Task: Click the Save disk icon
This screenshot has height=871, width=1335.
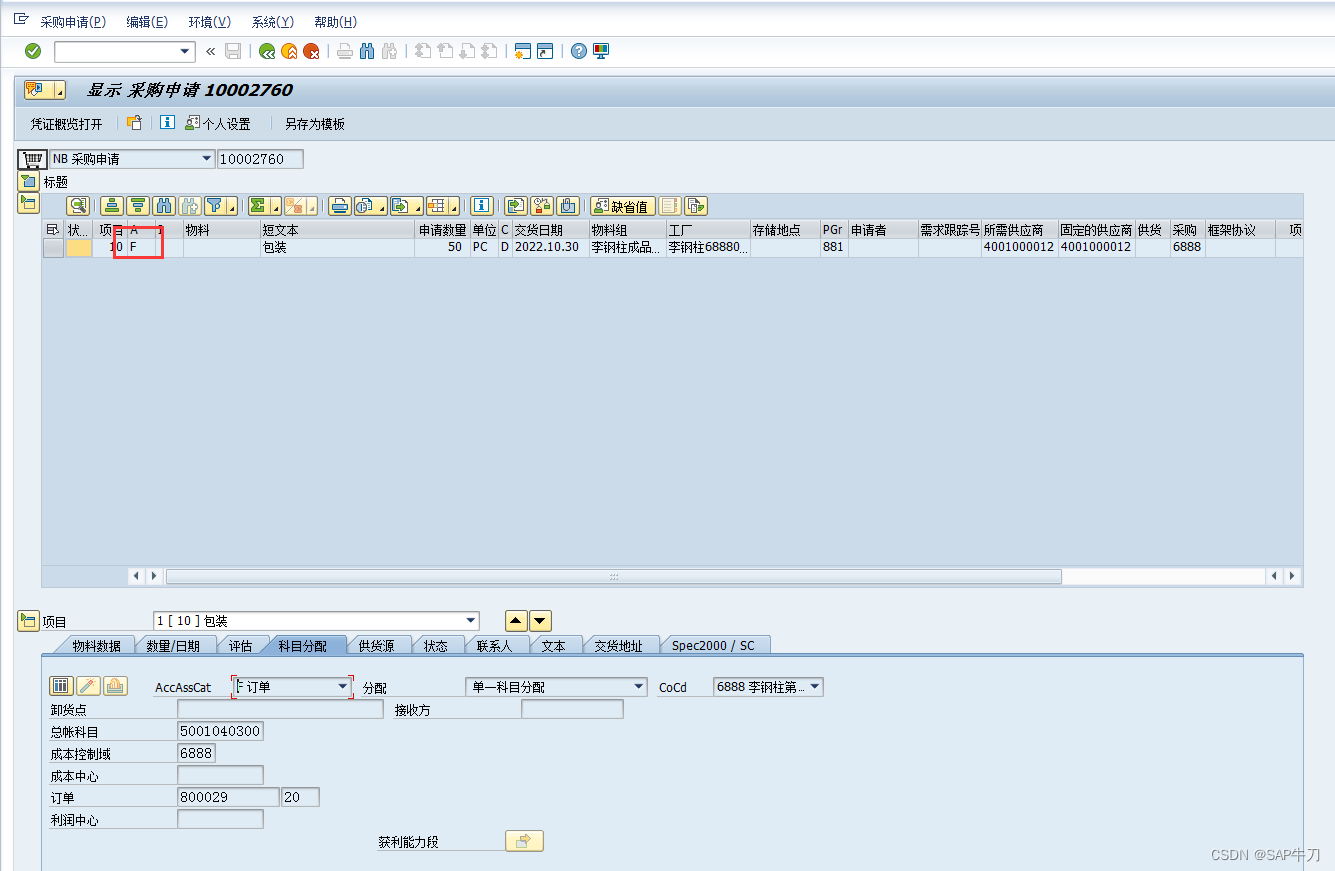Action: coord(233,51)
